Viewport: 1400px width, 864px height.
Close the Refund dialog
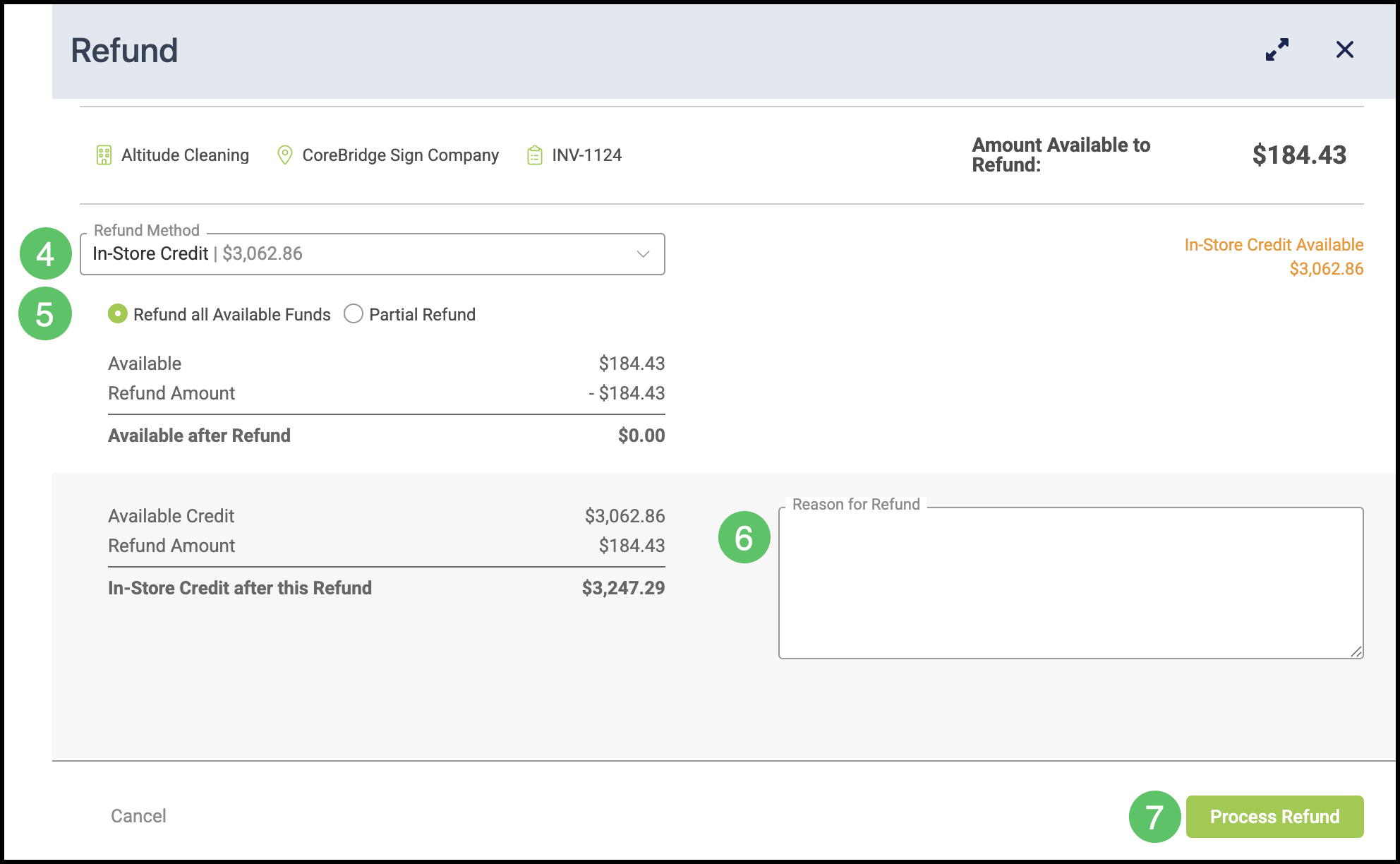point(1345,49)
